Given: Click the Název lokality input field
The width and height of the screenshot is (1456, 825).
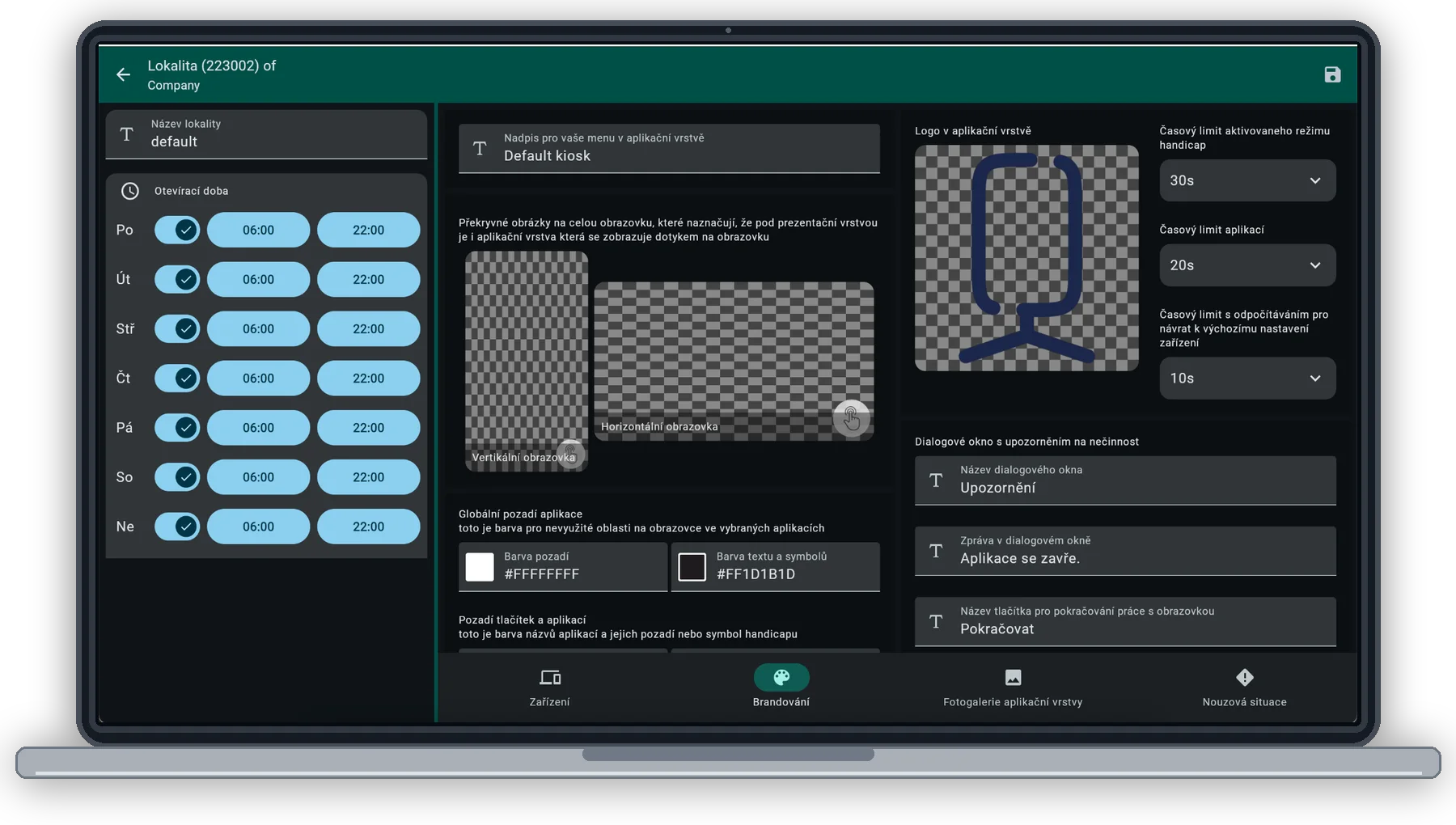Looking at the screenshot, I should (266, 134).
